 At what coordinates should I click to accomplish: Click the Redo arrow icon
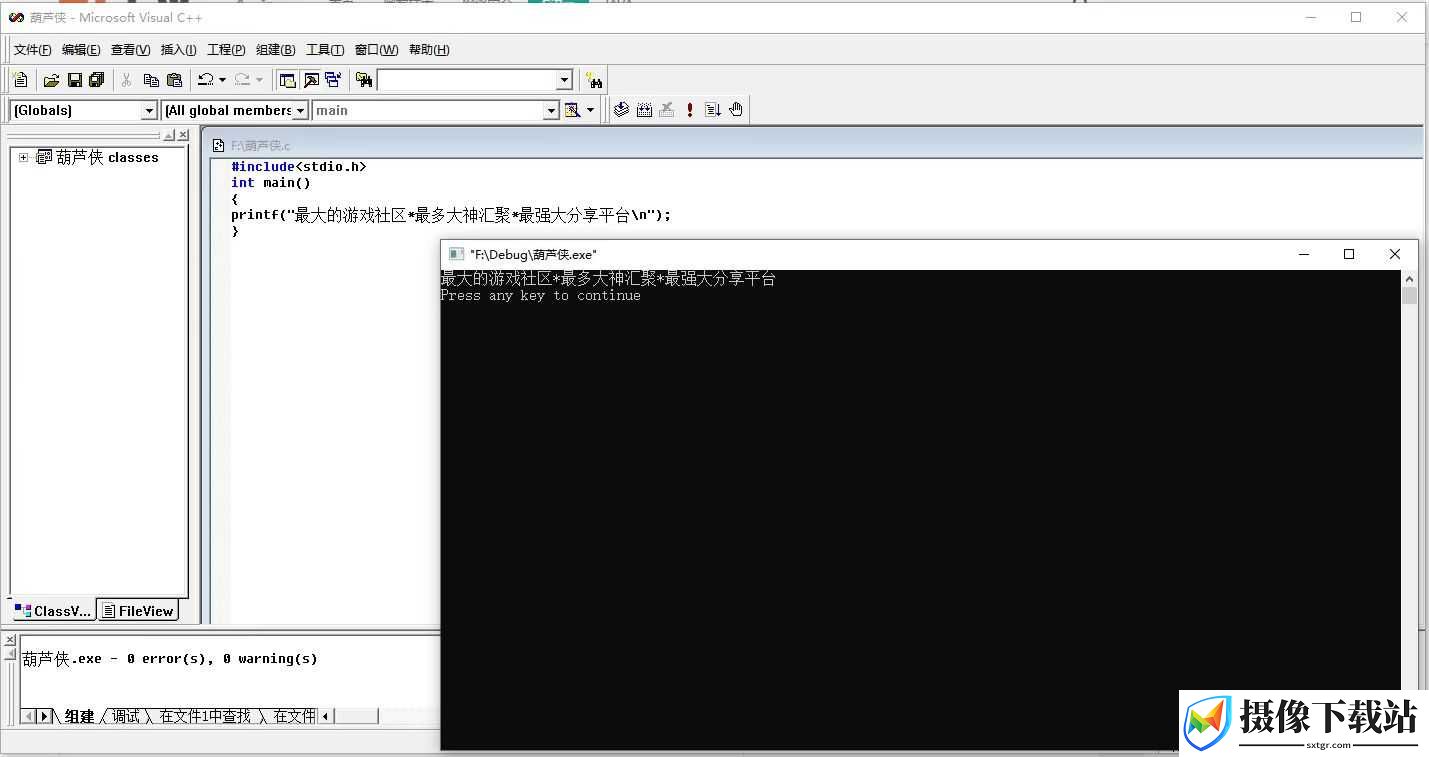point(242,80)
